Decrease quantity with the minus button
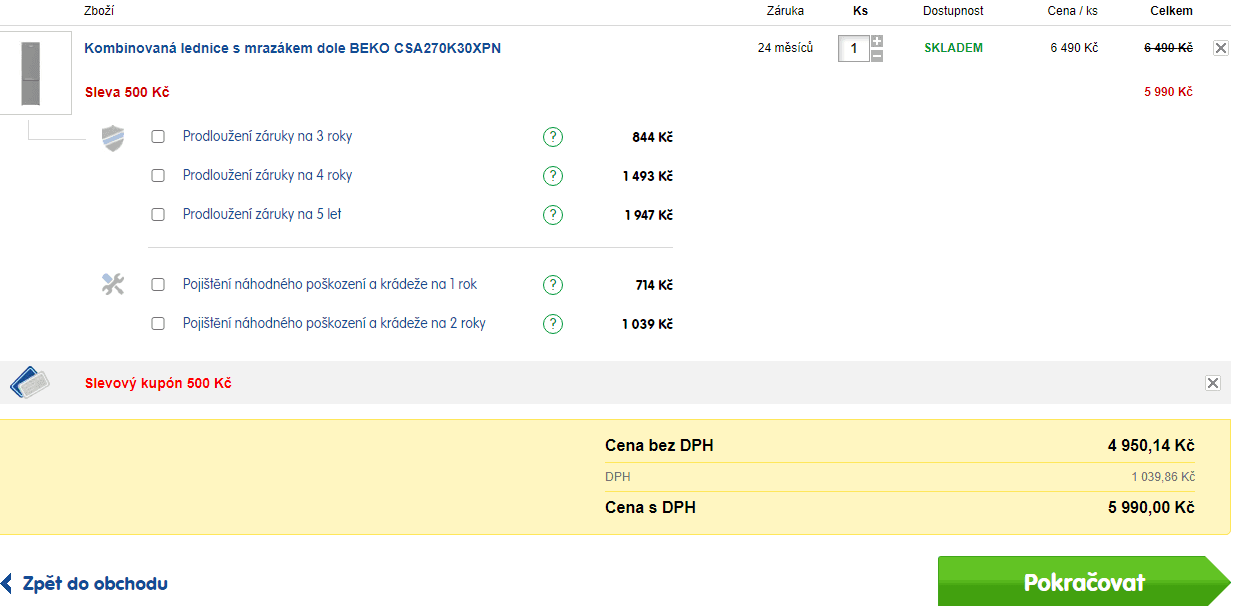1237x606 pixels. coord(877,55)
